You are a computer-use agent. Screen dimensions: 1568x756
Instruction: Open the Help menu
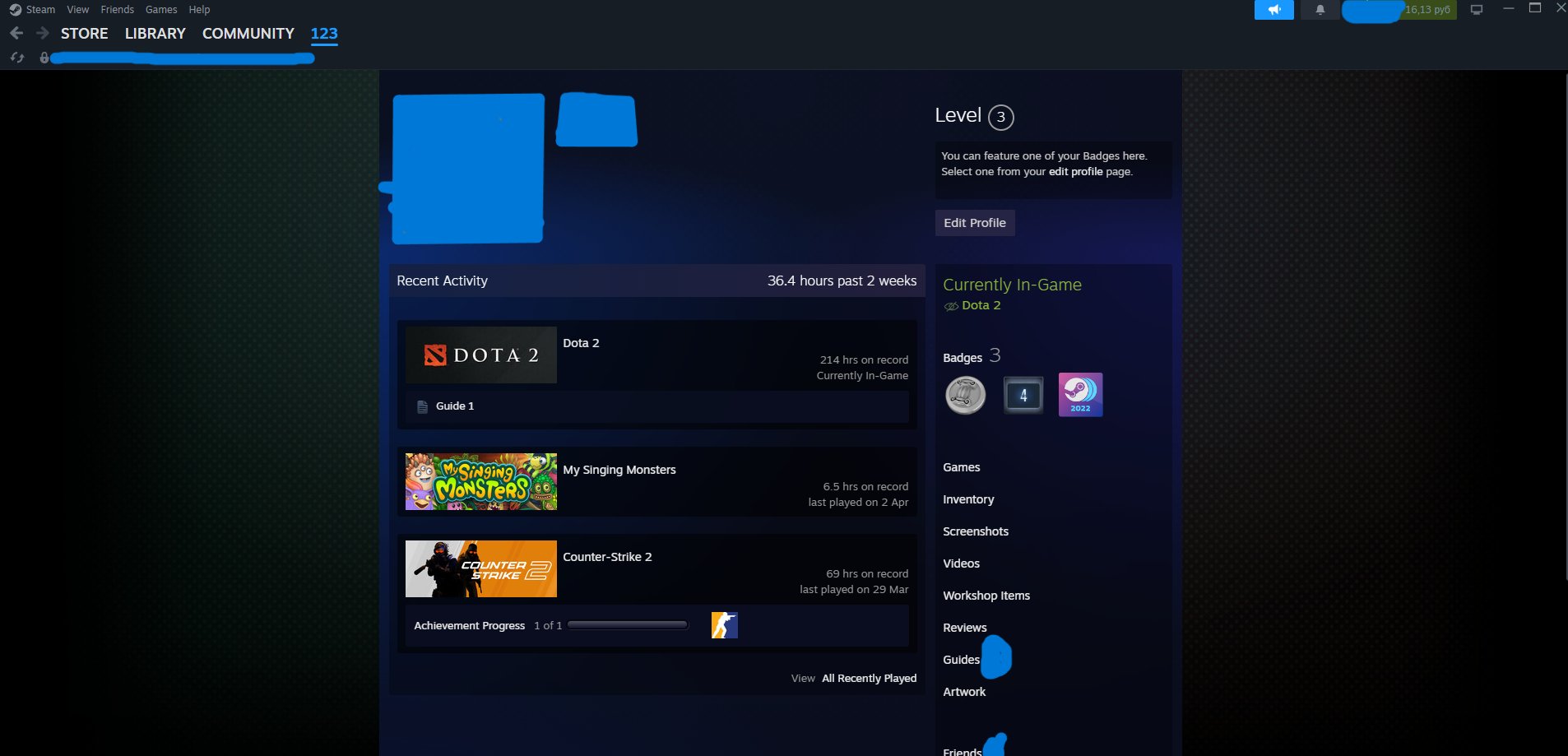click(199, 10)
